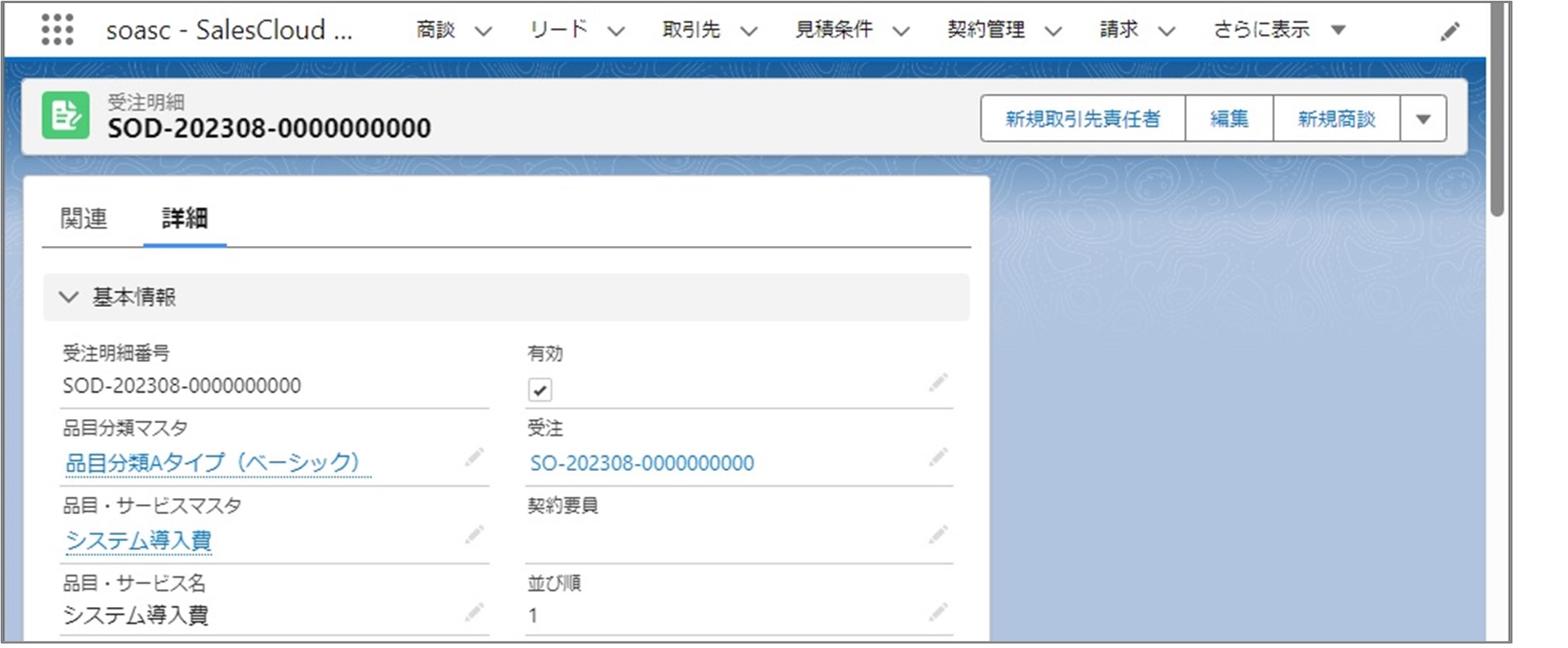Viewport: 1568px width, 648px height.
Task: Open the 契約管理 tab dropdown chevron
Action: 1053,32
